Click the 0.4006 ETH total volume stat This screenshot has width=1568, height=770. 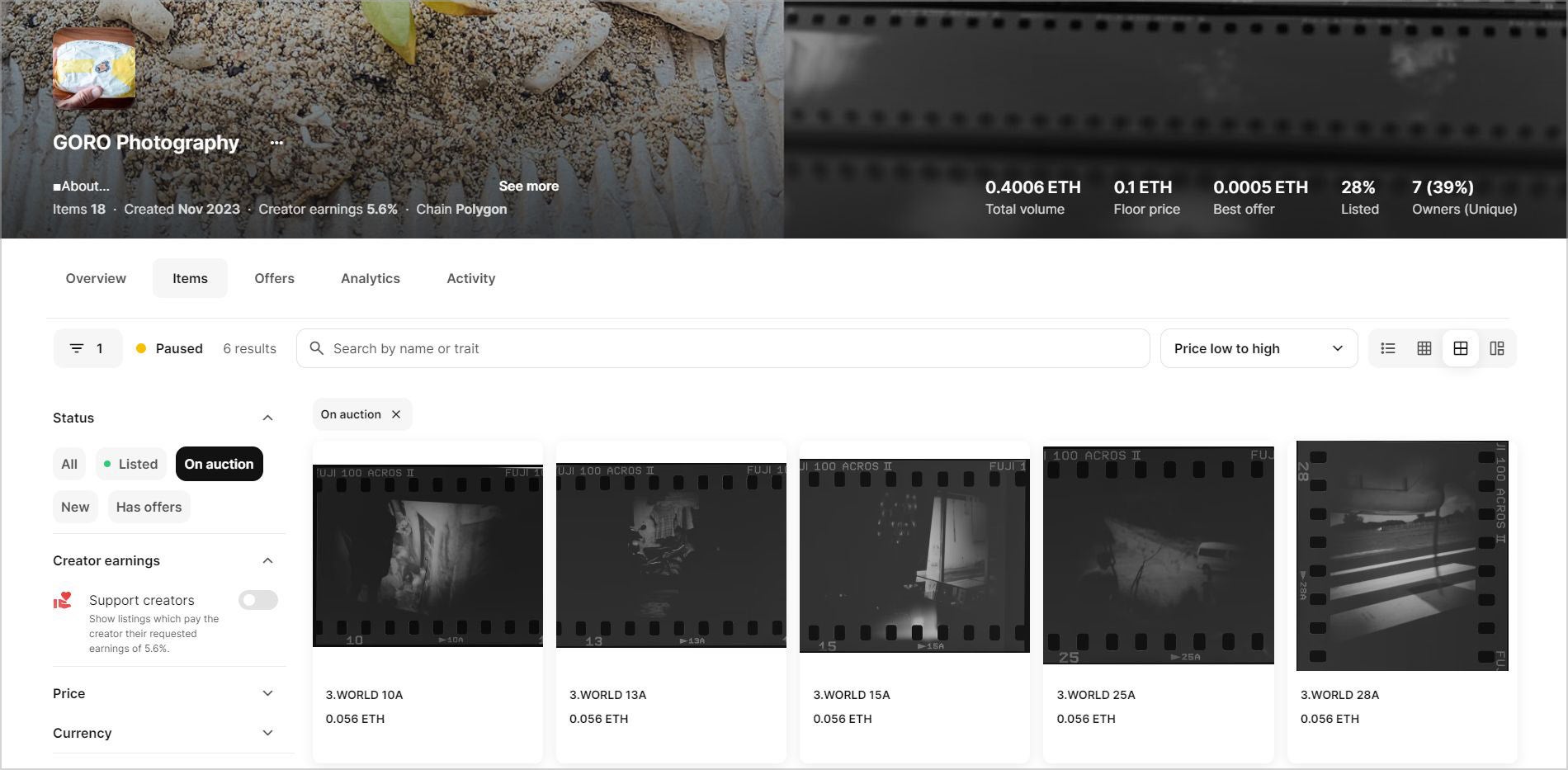(1033, 197)
